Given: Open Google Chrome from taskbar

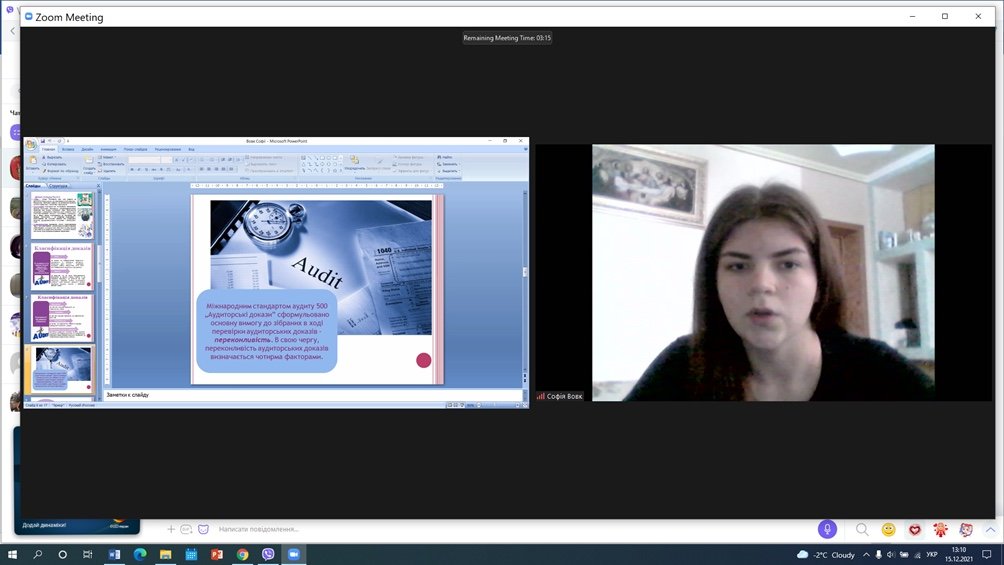Looking at the screenshot, I should tap(242, 554).
